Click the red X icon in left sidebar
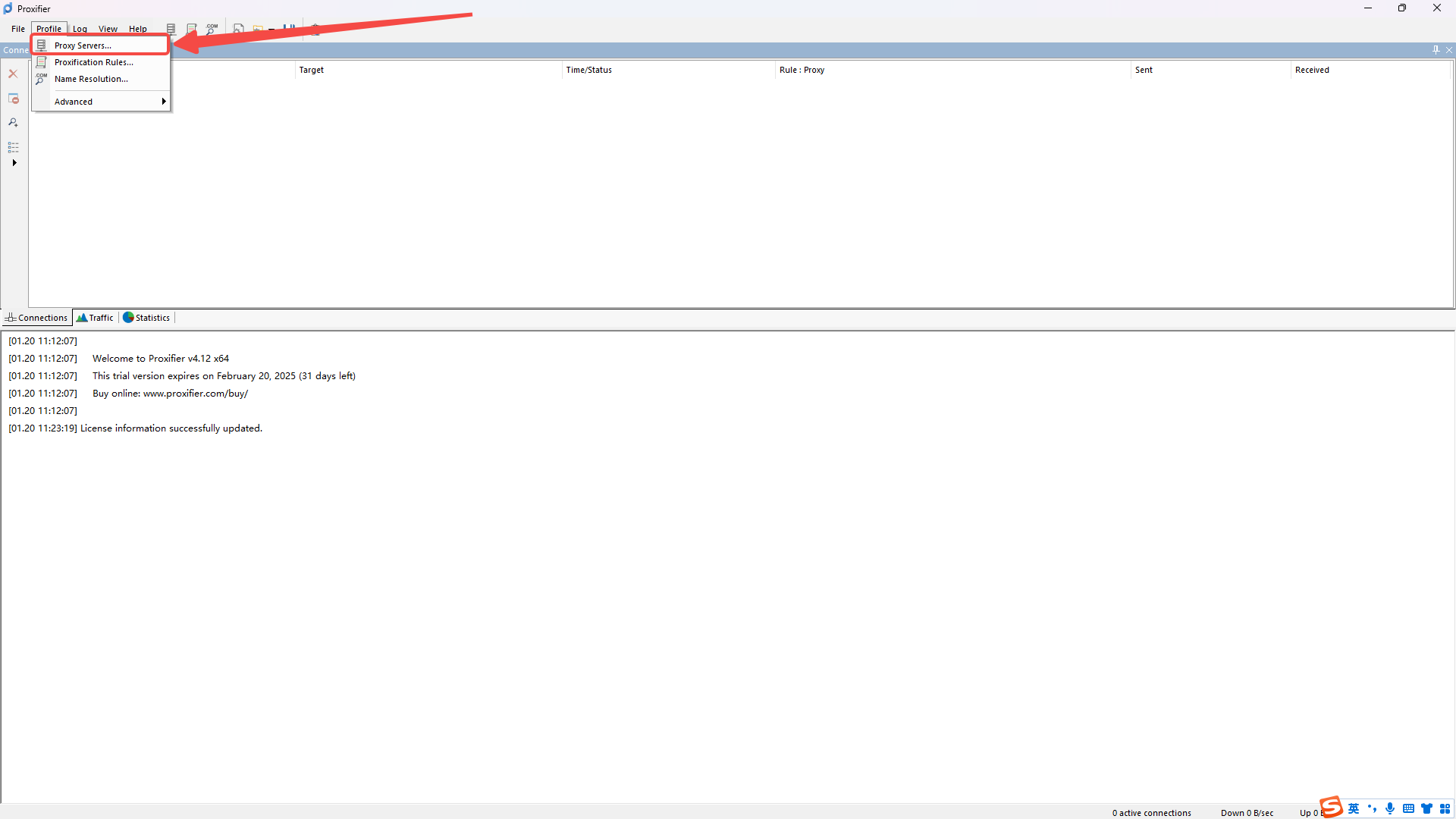The width and height of the screenshot is (1456, 819). click(x=13, y=74)
